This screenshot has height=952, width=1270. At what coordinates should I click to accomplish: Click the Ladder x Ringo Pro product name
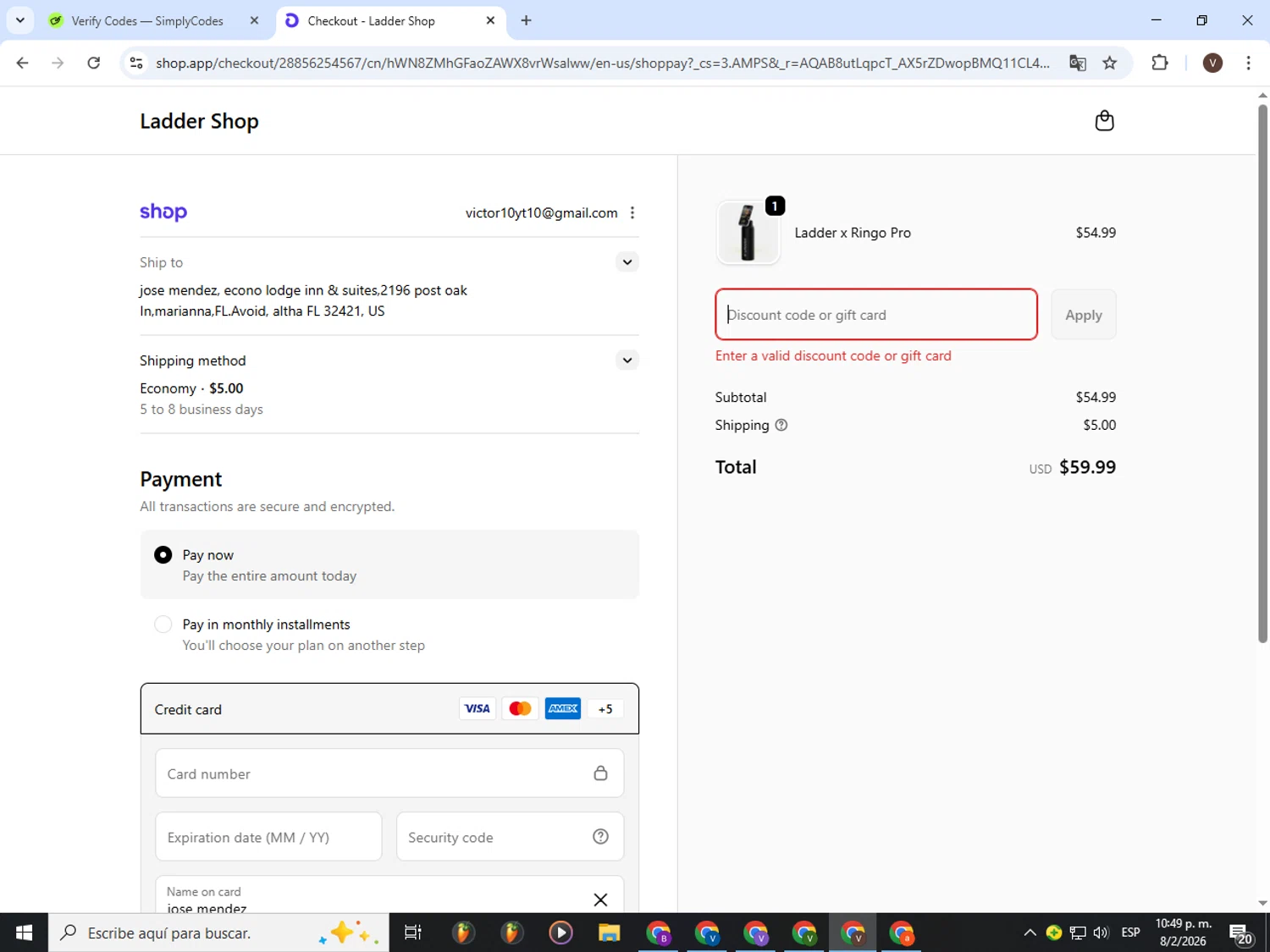(853, 233)
